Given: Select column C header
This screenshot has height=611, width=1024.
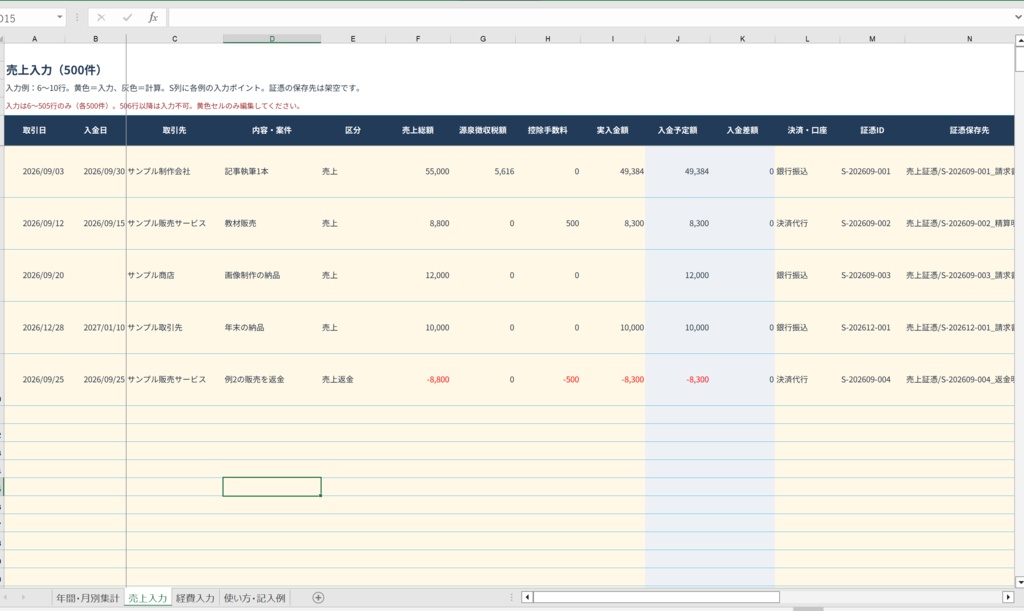Looking at the screenshot, I should click(174, 39).
